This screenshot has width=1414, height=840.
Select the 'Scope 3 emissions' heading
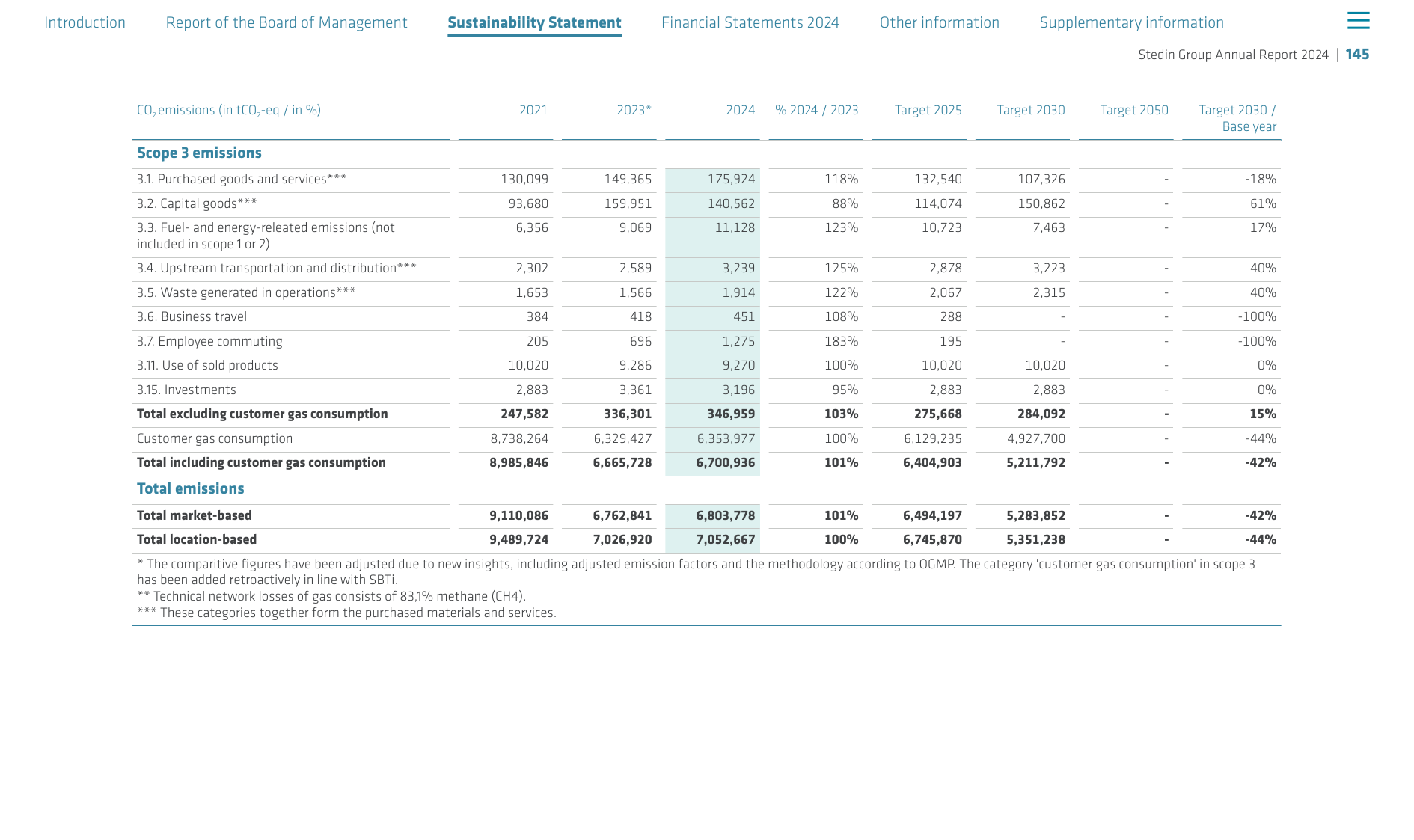click(199, 153)
